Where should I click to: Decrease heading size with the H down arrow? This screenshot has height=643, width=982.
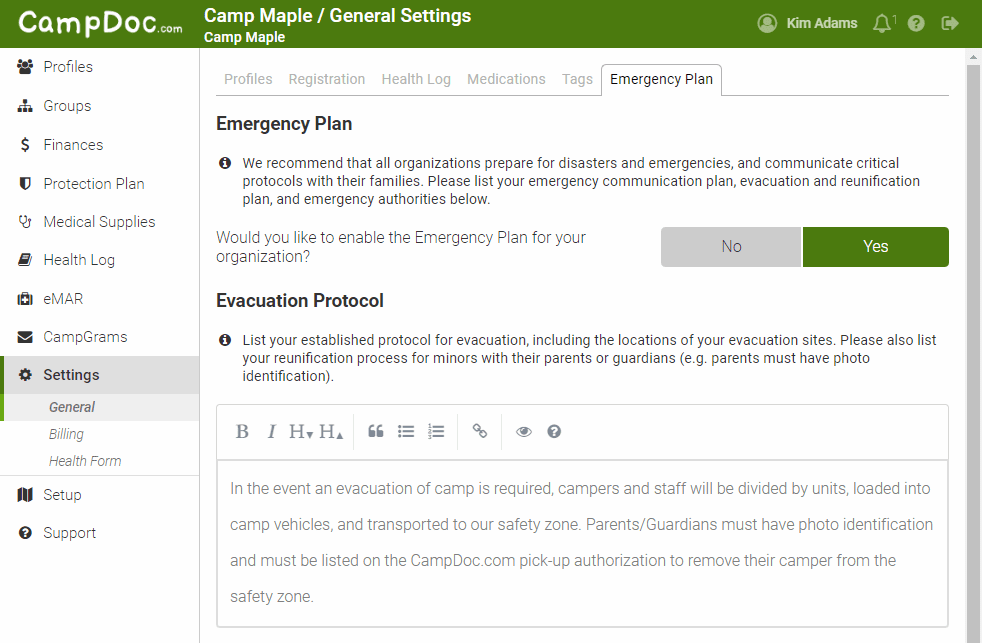pyautogui.click(x=301, y=431)
